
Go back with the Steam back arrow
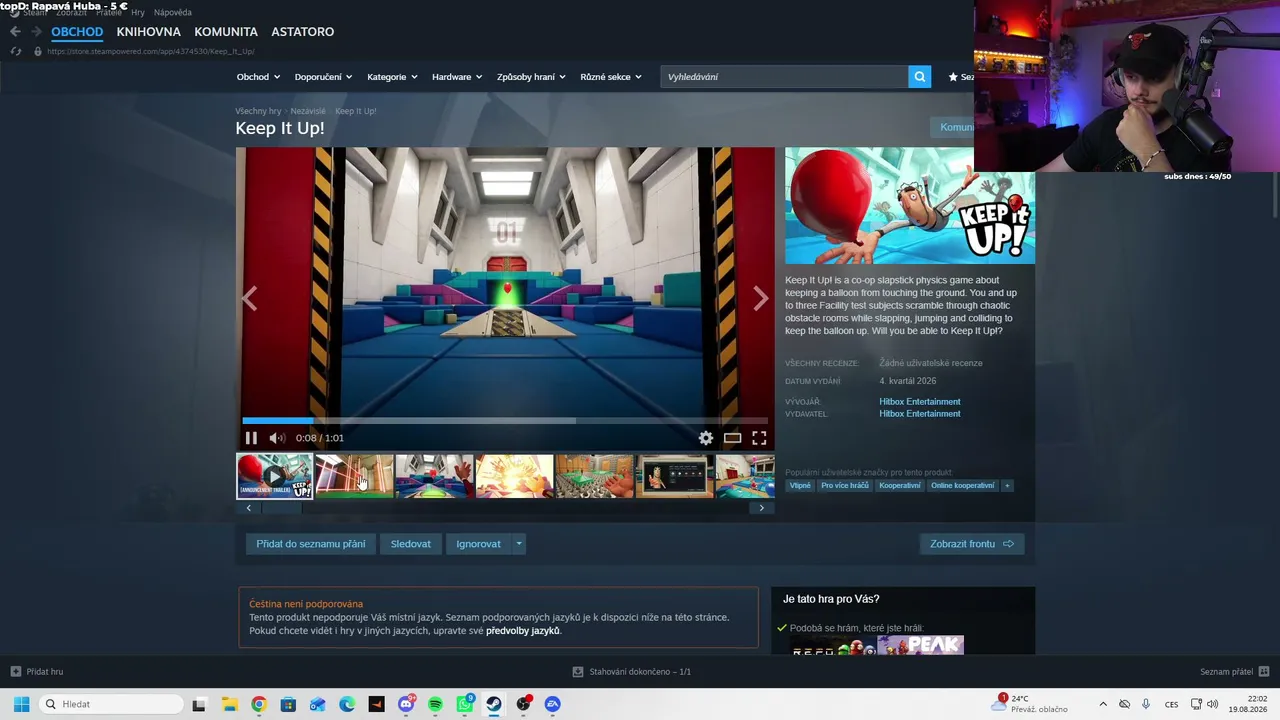(15, 32)
